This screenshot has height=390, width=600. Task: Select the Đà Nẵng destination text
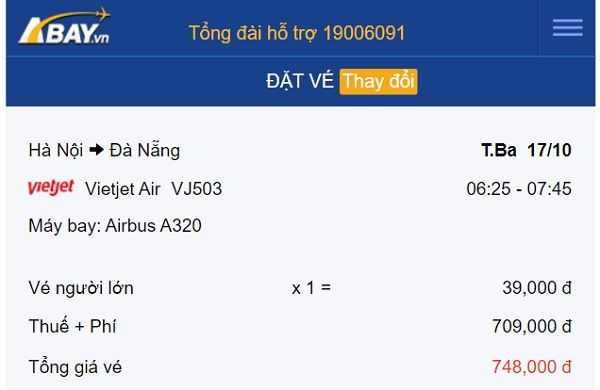145,150
